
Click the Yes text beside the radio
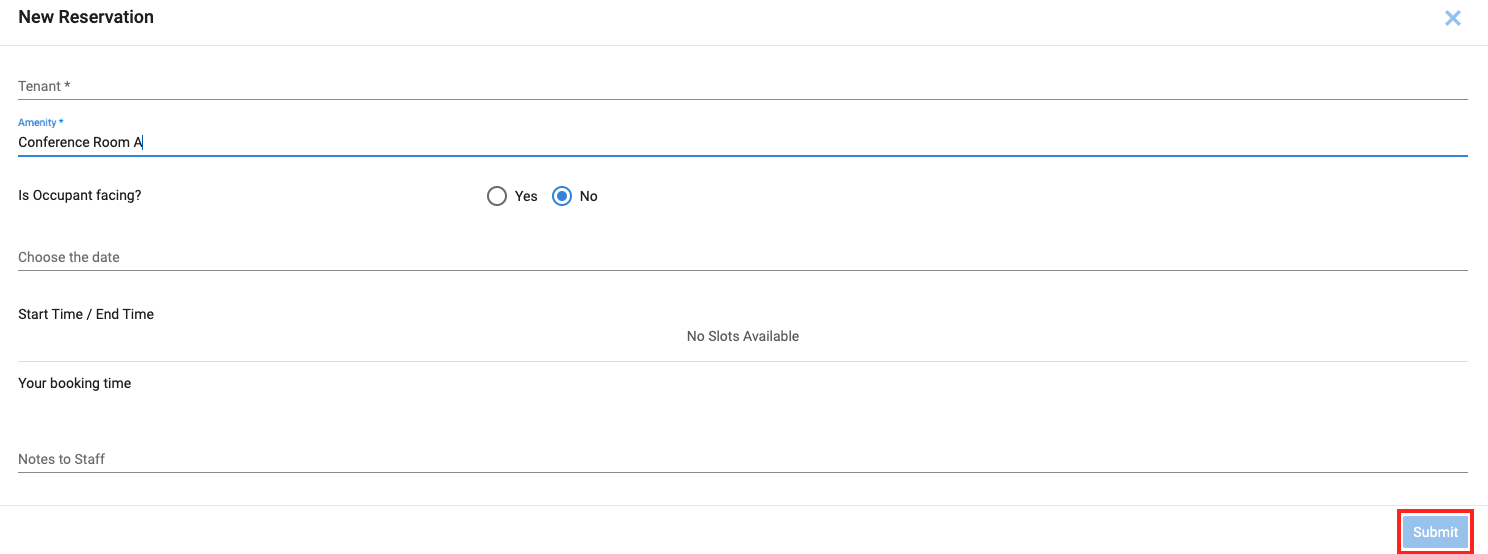[526, 196]
